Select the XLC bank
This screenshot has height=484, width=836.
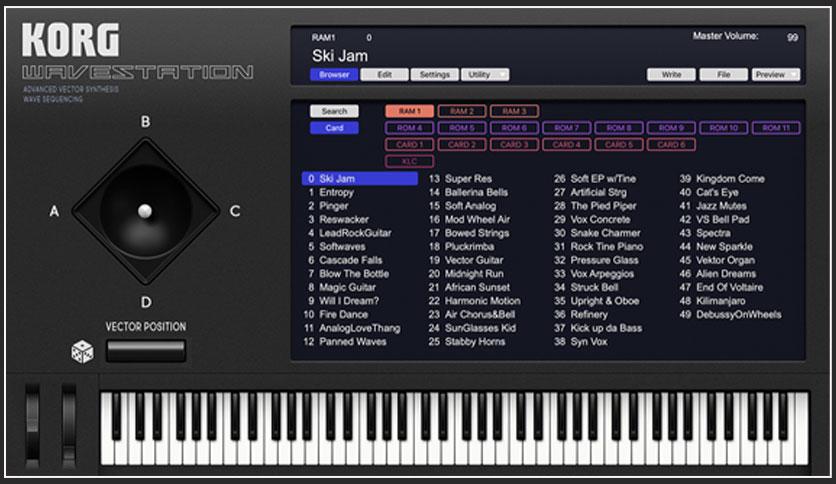coord(409,161)
